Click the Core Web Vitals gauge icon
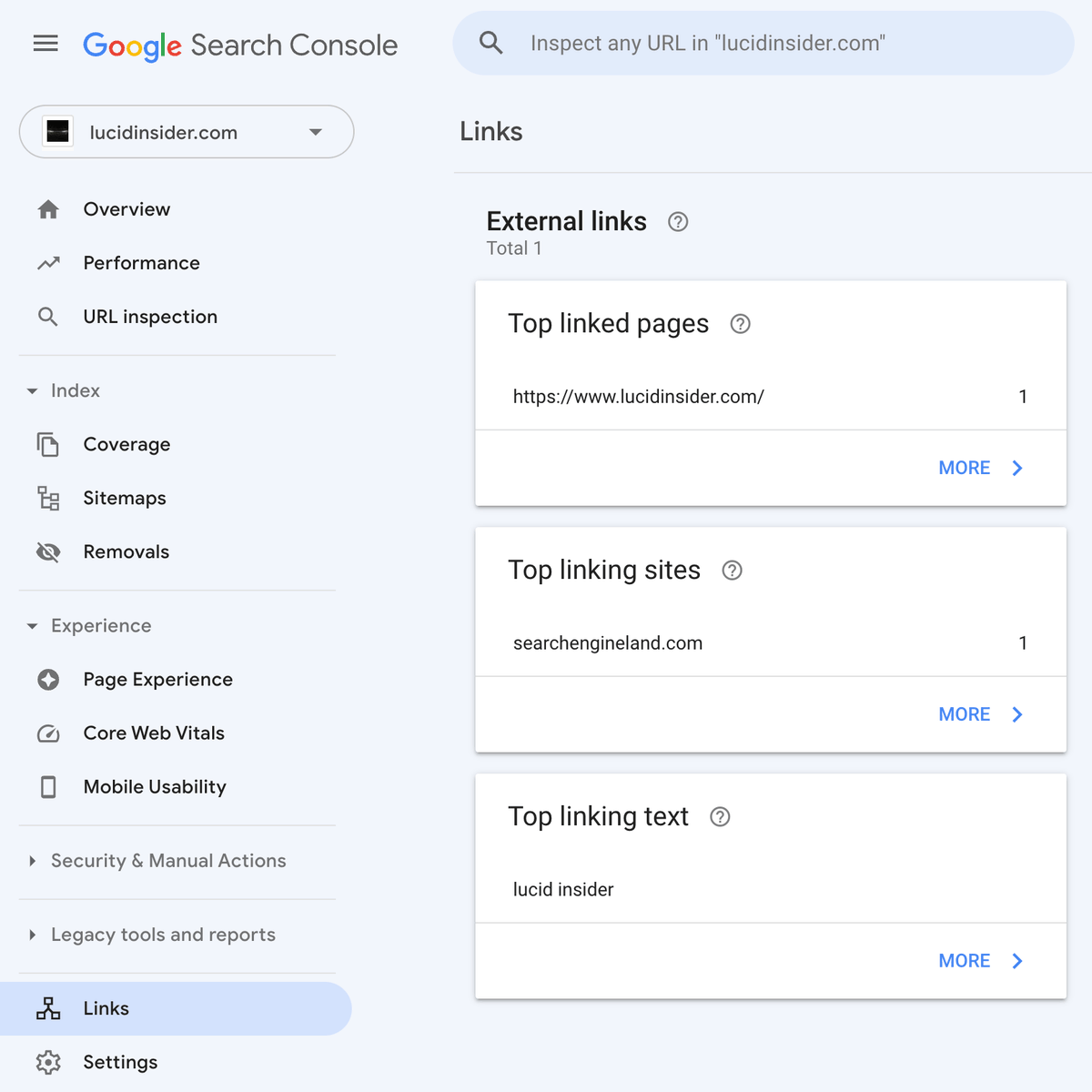 click(48, 733)
